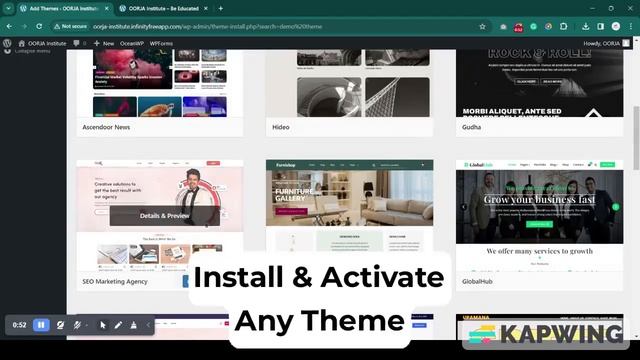640x360 pixels.
Task: Toggle the webcam off icon in recorder bar
Action: click(x=60, y=325)
